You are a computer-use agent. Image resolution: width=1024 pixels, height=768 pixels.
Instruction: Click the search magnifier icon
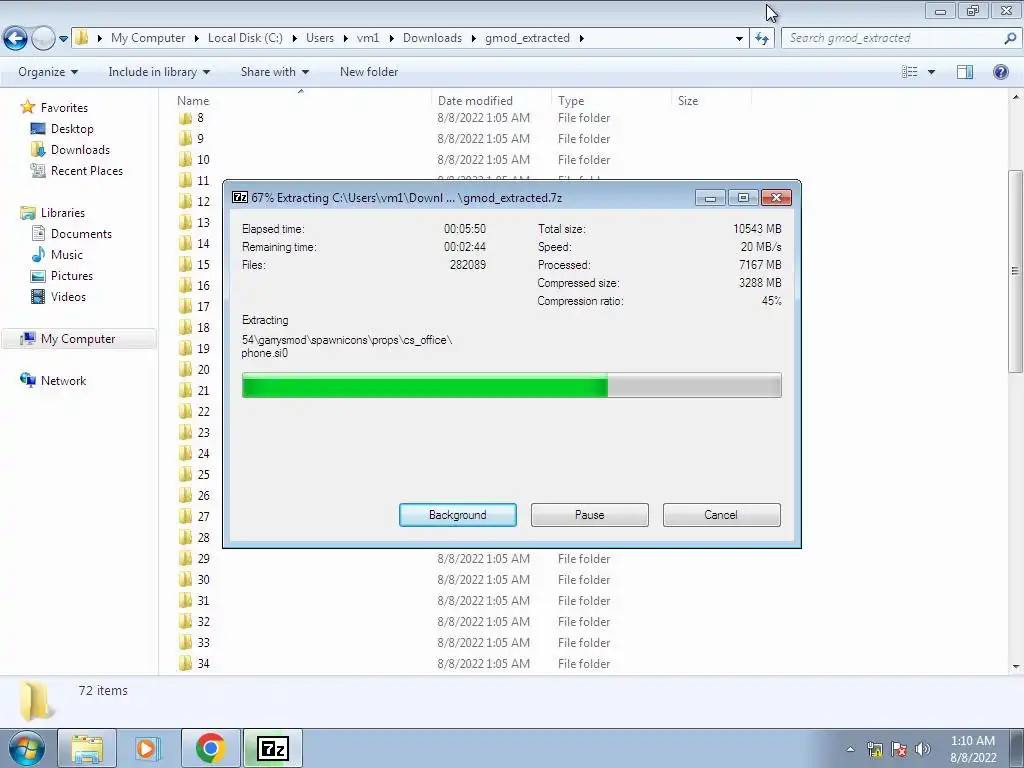(x=1010, y=38)
